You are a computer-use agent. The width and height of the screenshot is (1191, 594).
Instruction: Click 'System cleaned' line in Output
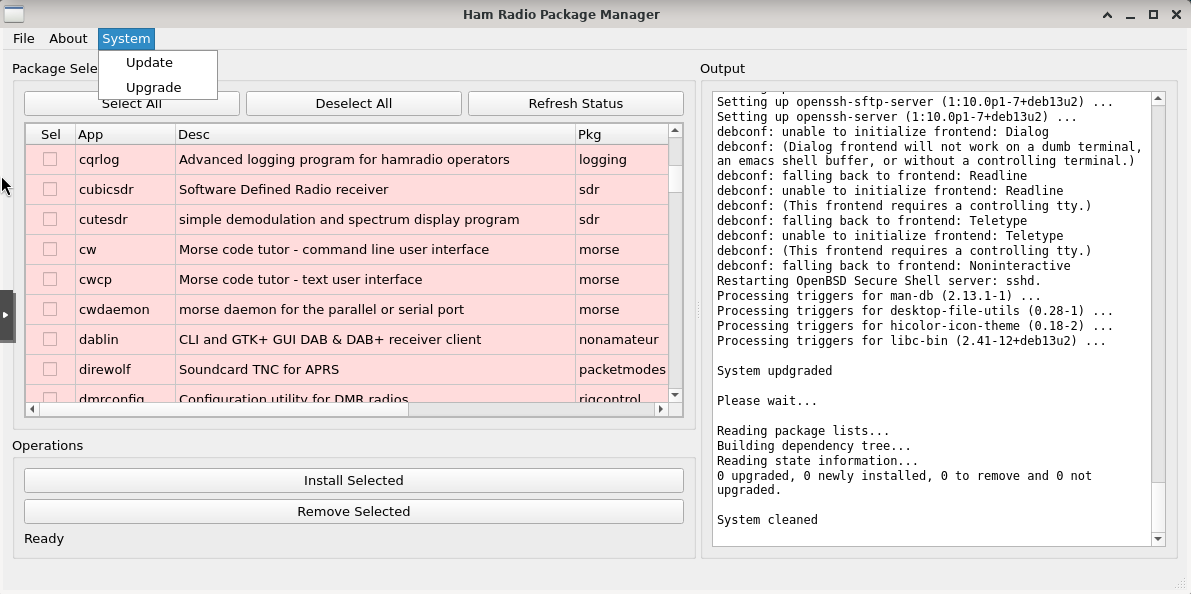pyautogui.click(x=767, y=520)
